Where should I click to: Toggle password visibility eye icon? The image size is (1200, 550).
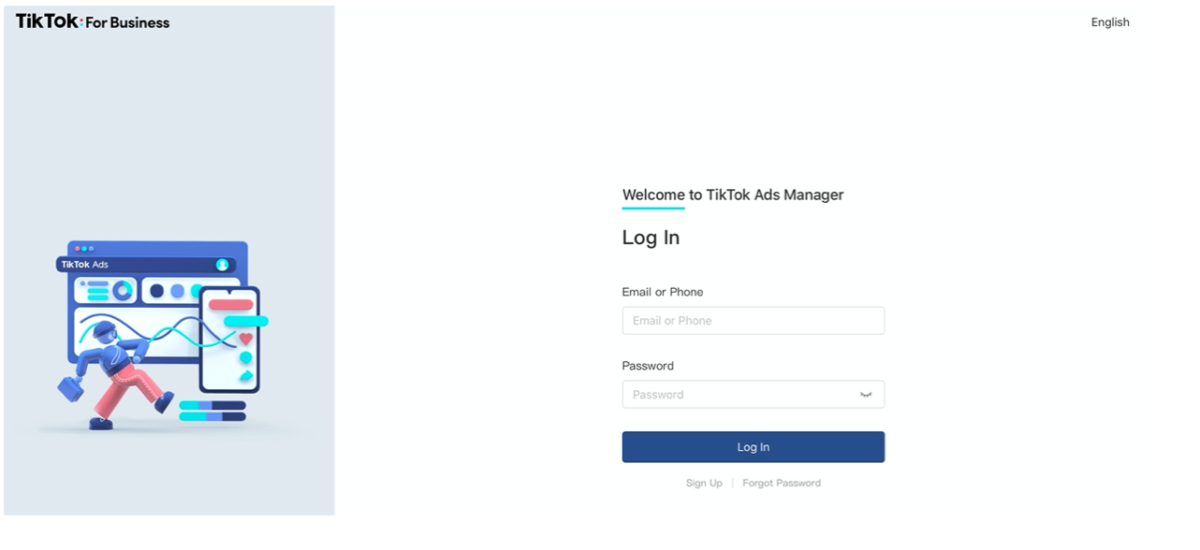866,395
